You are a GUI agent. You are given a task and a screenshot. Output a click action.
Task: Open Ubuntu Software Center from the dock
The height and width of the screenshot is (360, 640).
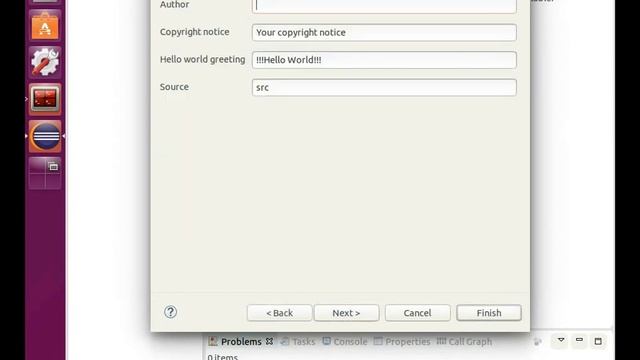tap(45, 25)
